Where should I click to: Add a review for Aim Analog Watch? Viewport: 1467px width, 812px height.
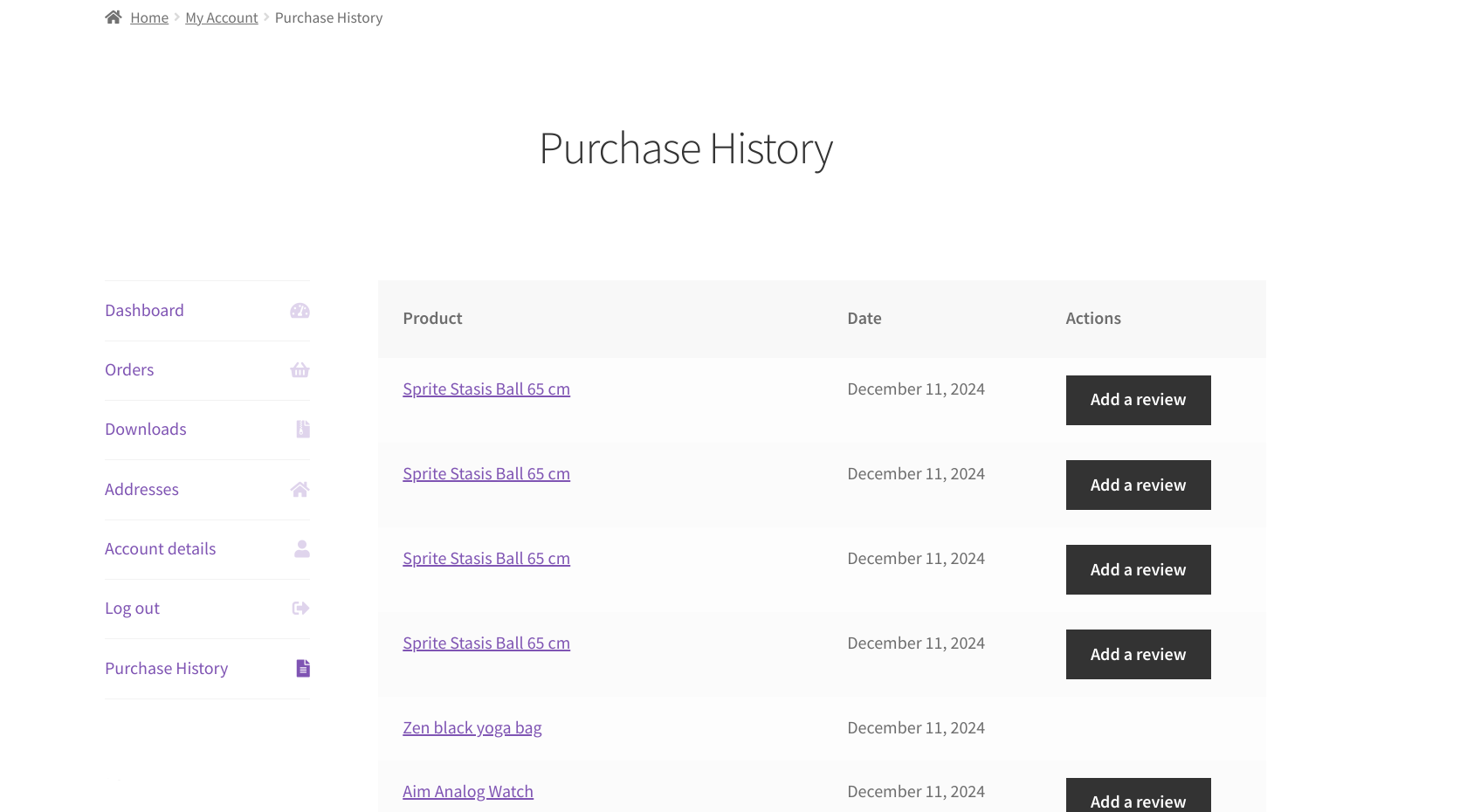(x=1139, y=795)
